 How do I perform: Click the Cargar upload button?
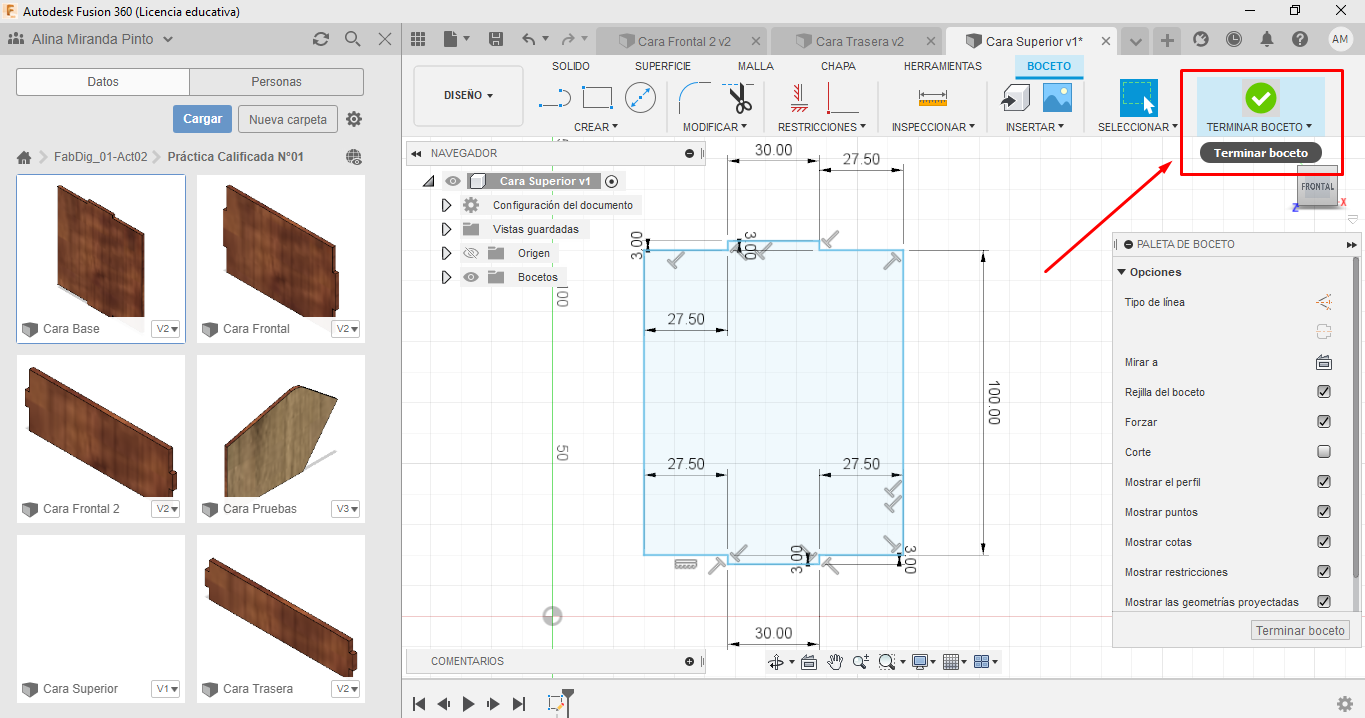202,119
